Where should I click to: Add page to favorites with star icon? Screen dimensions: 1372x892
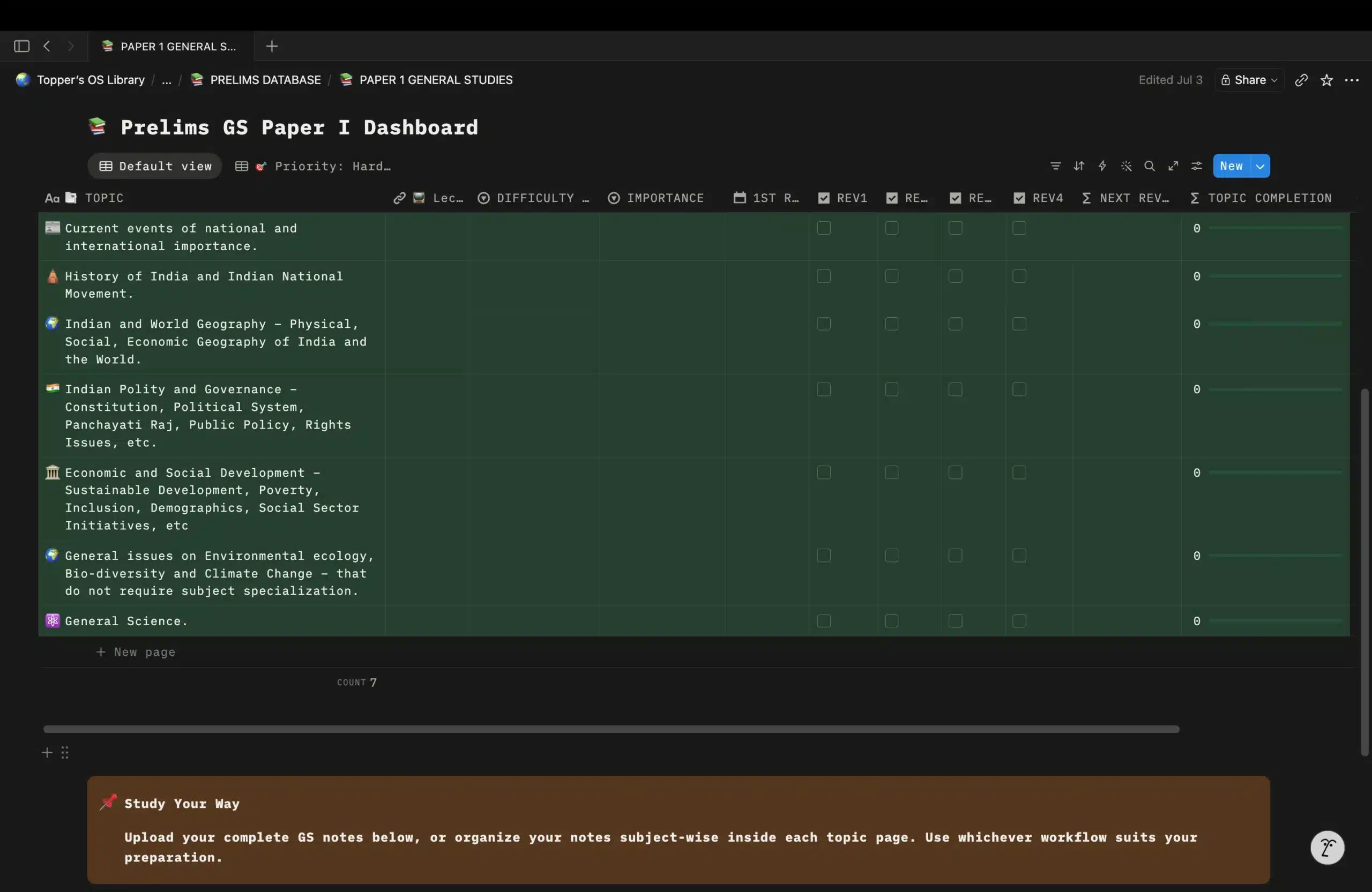pyautogui.click(x=1326, y=80)
